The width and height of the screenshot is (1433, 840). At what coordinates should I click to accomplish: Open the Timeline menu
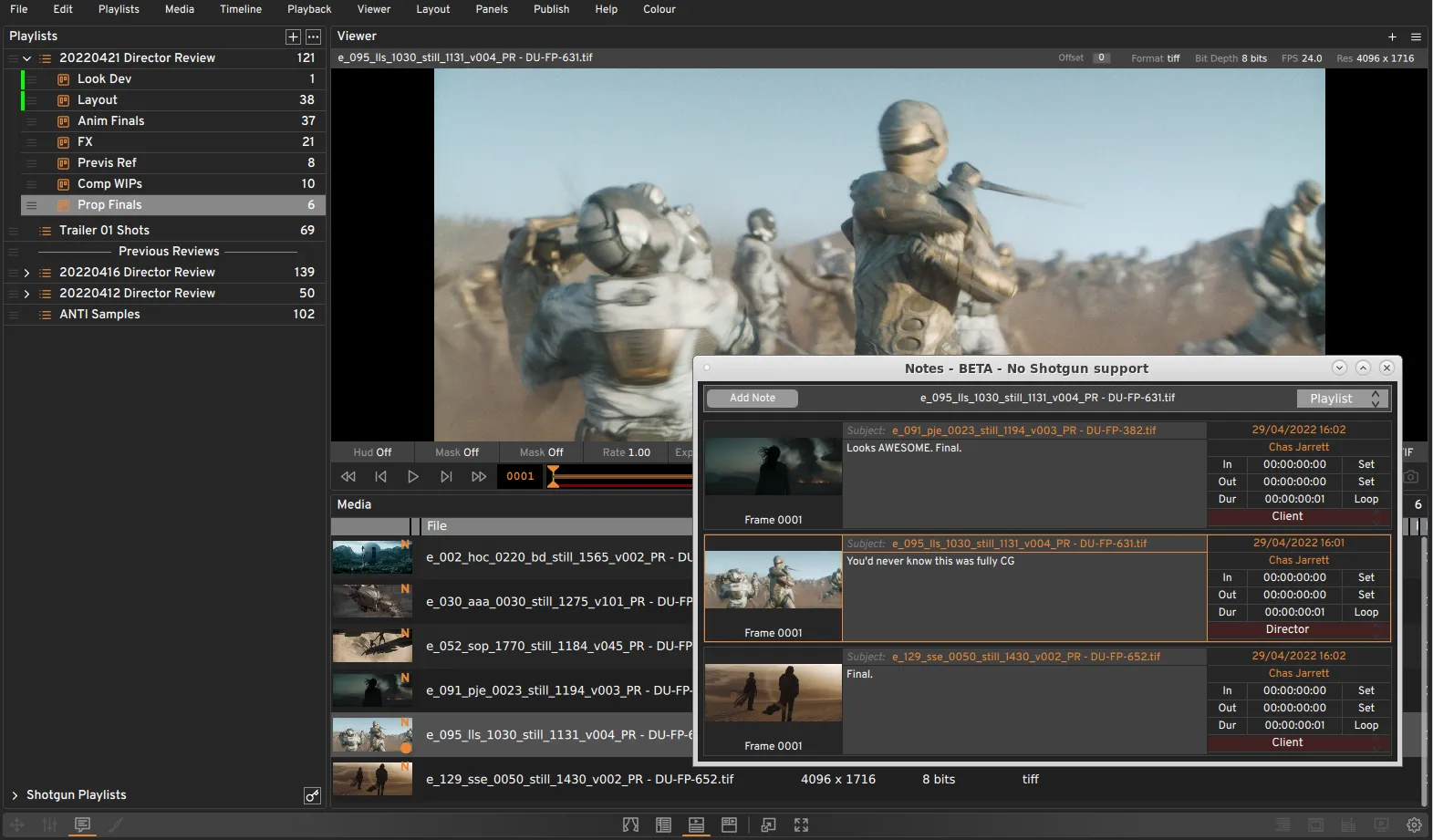[x=241, y=9]
